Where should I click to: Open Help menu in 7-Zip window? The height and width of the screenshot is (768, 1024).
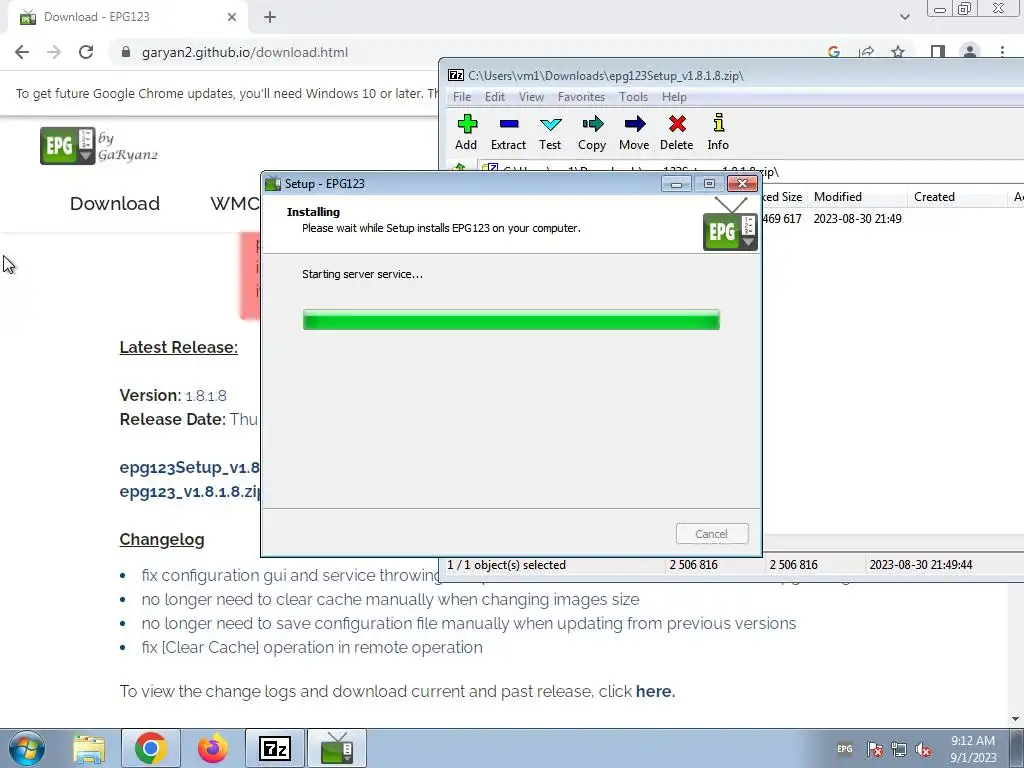[674, 97]
